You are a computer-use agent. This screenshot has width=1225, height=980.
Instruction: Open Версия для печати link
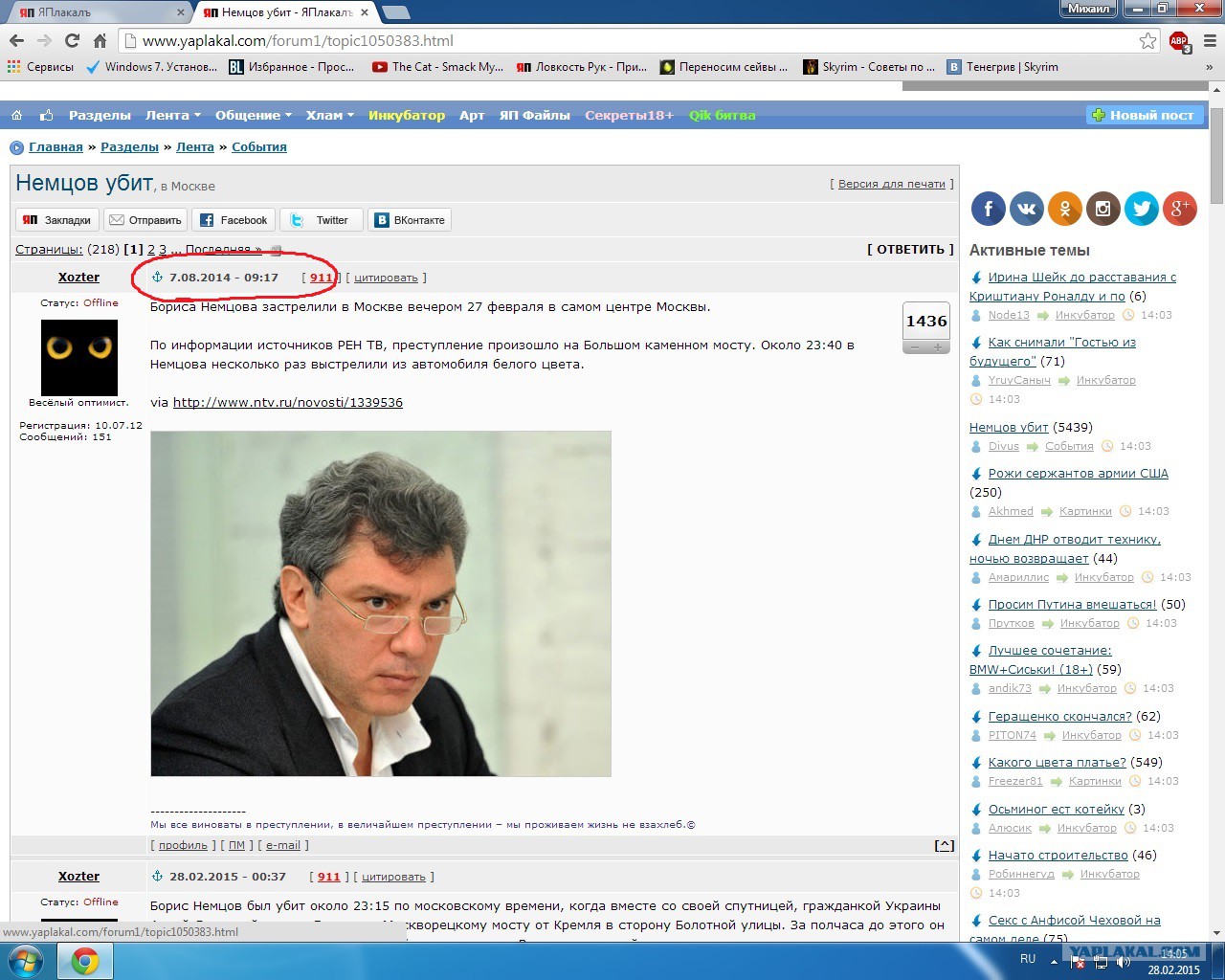coord(892,184)
